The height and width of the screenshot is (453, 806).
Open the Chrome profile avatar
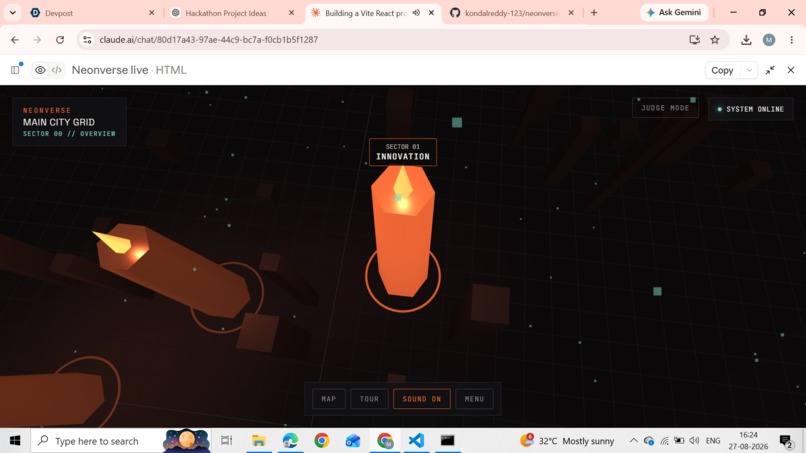tap(769, 40)
